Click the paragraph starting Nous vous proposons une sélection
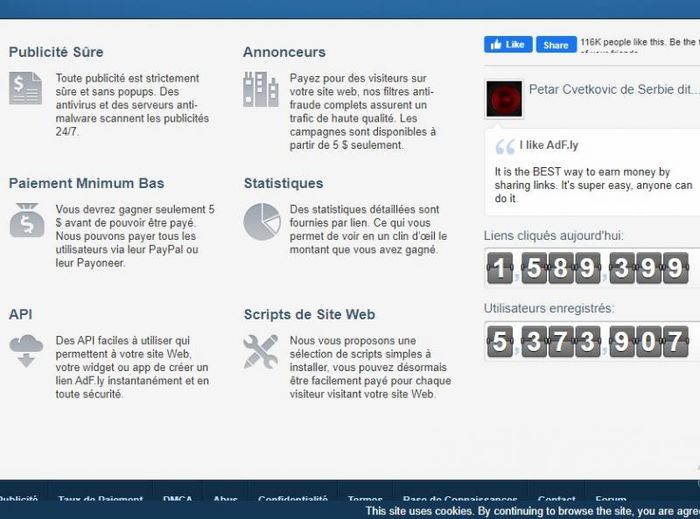 (x=370, y=367)
